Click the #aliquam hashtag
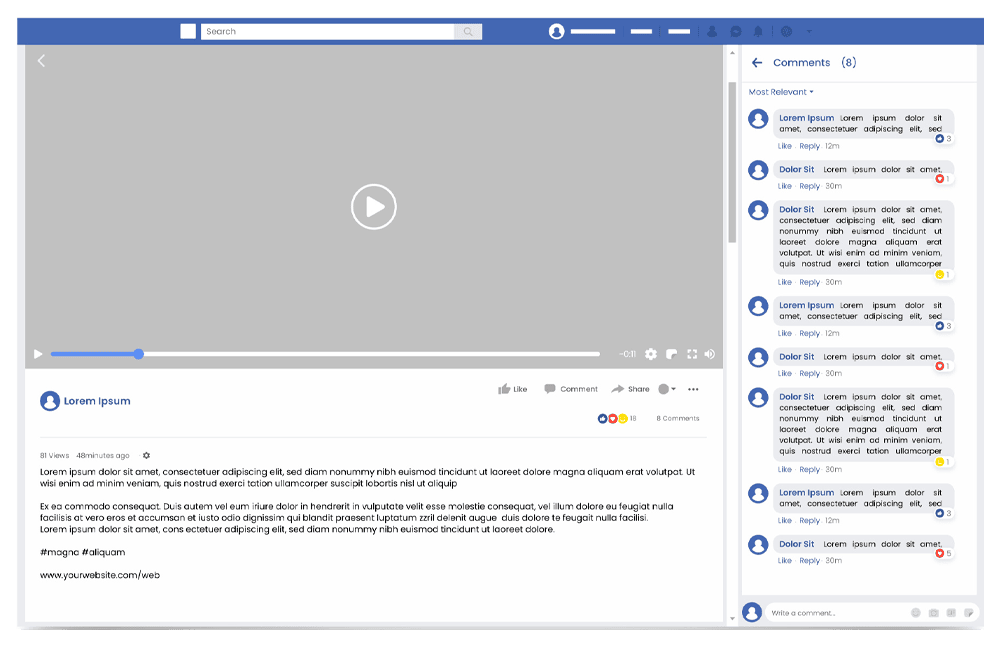Viewport: 1000px width, 648px height. 103,552
